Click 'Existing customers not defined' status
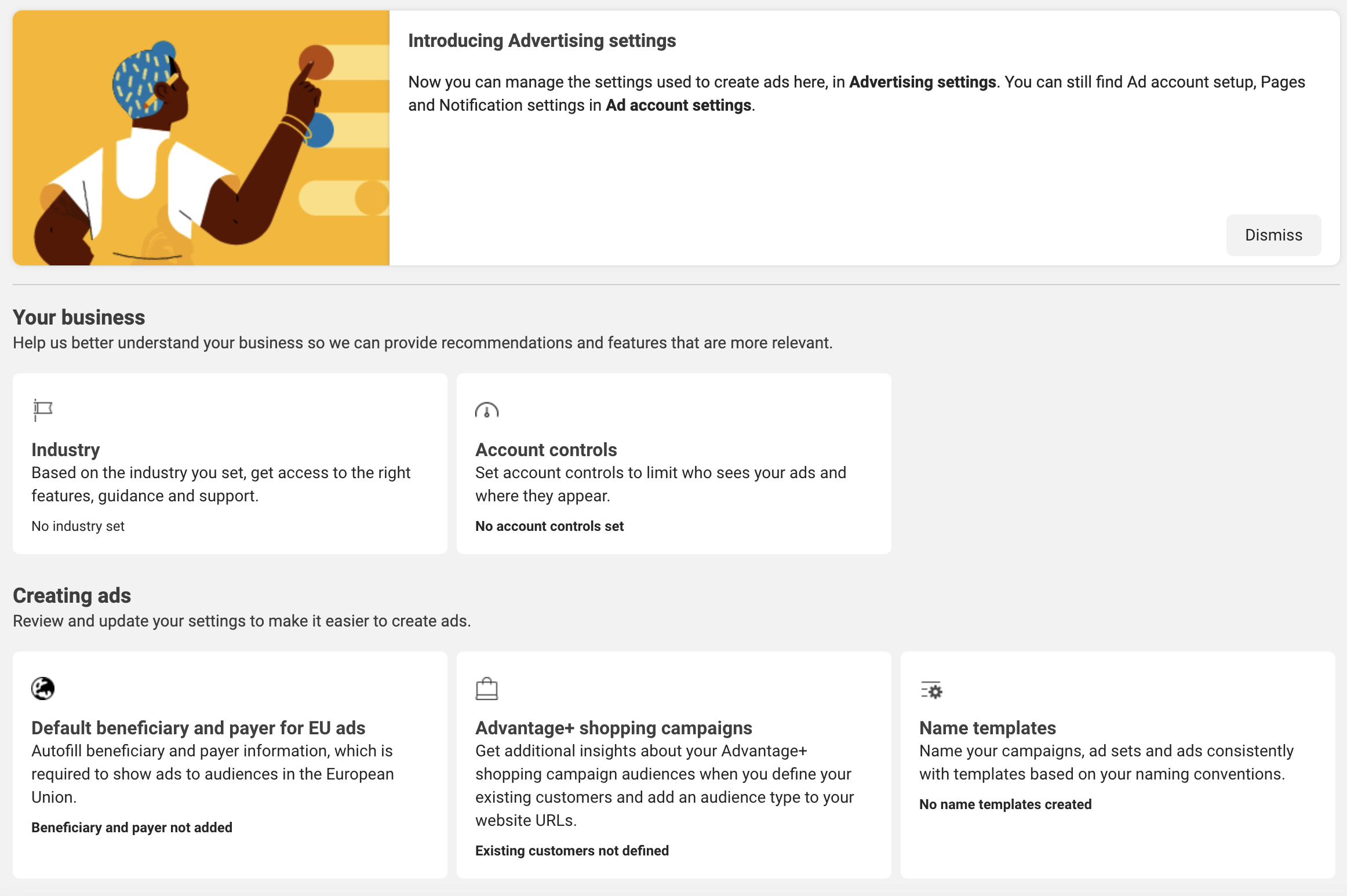Screen dimensions: 1347x896 (572, 851)
